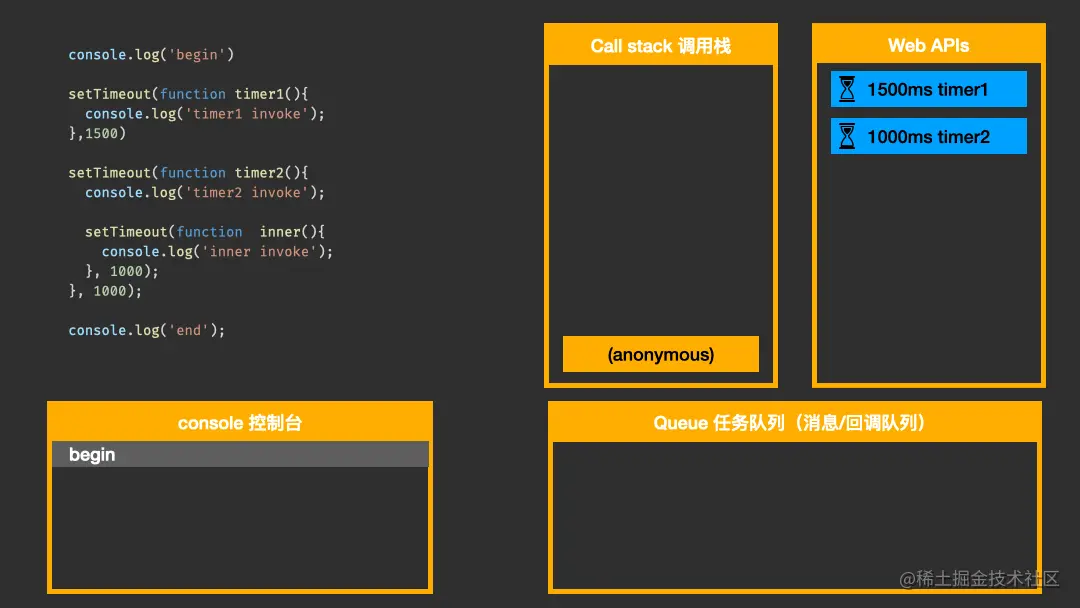Click the (anonymous) frame in the call stack
The image size is (1080, 608).
click(660, 353)
